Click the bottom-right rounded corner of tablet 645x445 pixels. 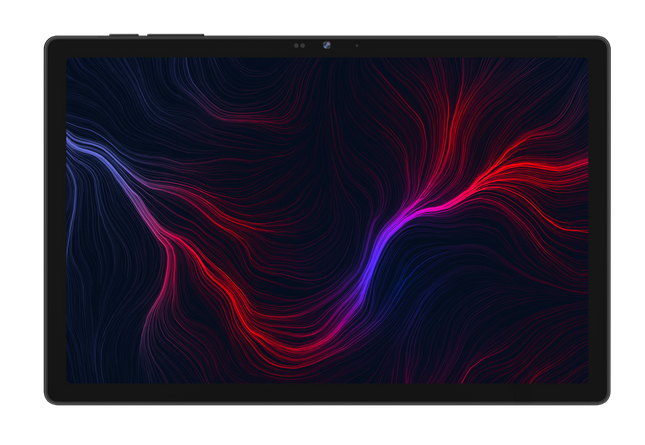click(x=604, y=399)
